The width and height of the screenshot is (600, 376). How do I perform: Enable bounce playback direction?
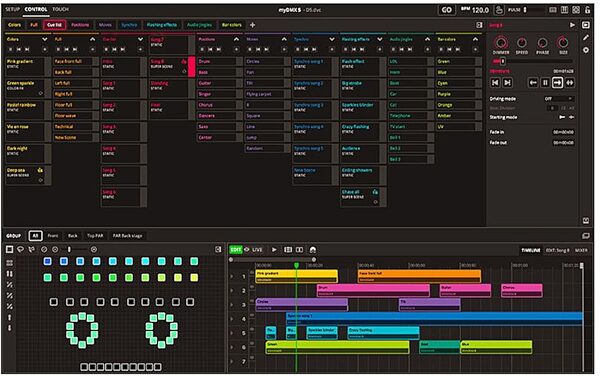tap(570, 83)
